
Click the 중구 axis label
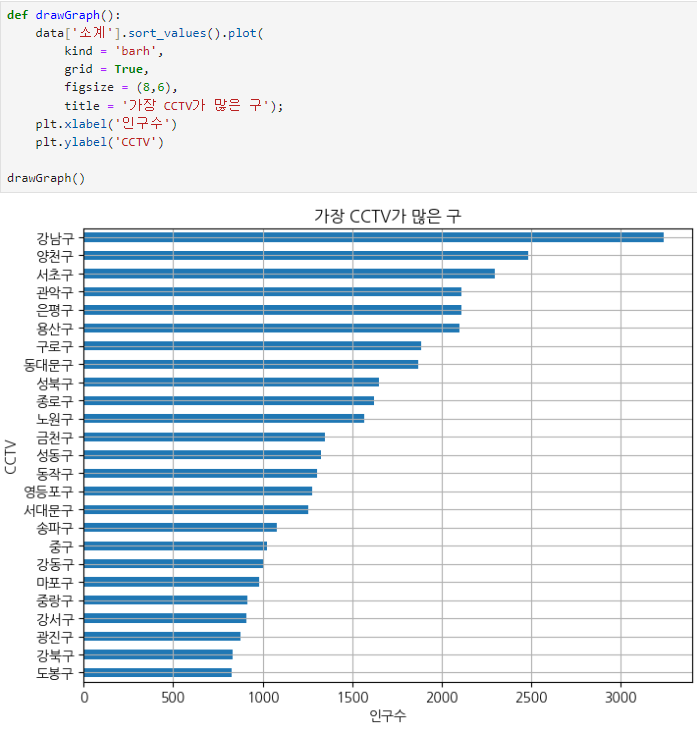[61, 546]
